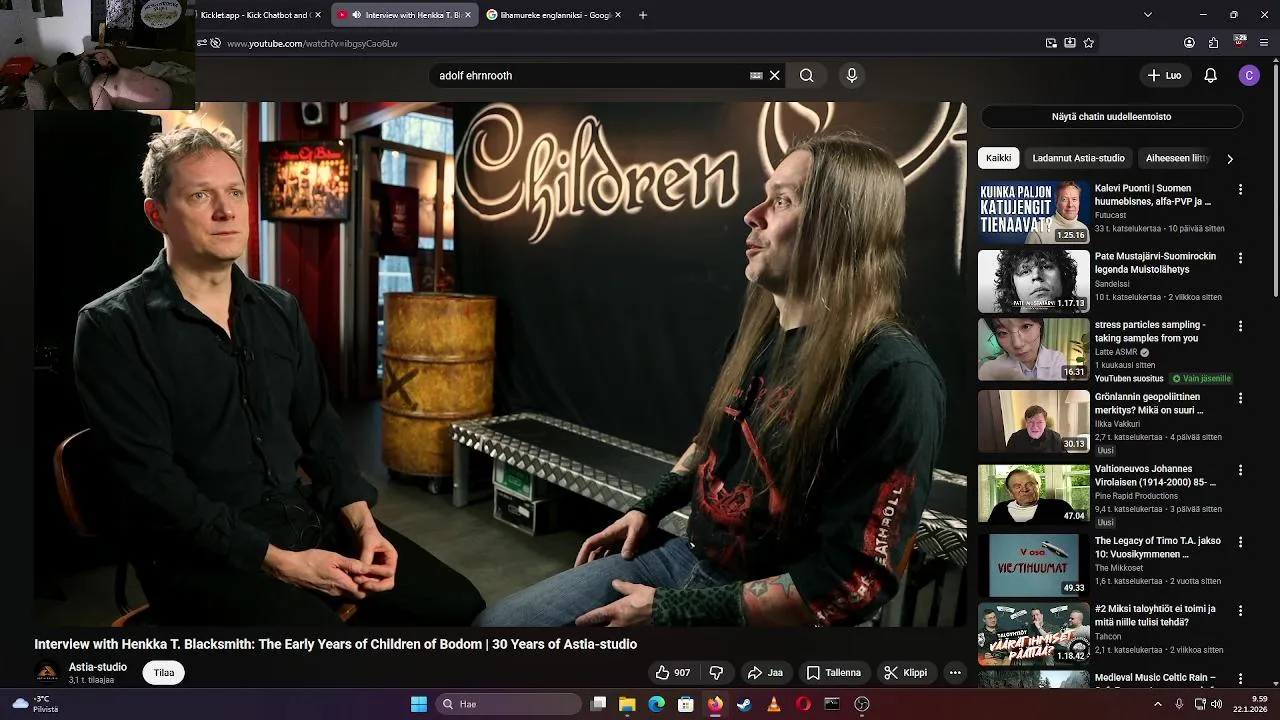Open the list all tabs chevron
The image size is (1280, 720).
pyautogui.click(x=1147, y=15)
